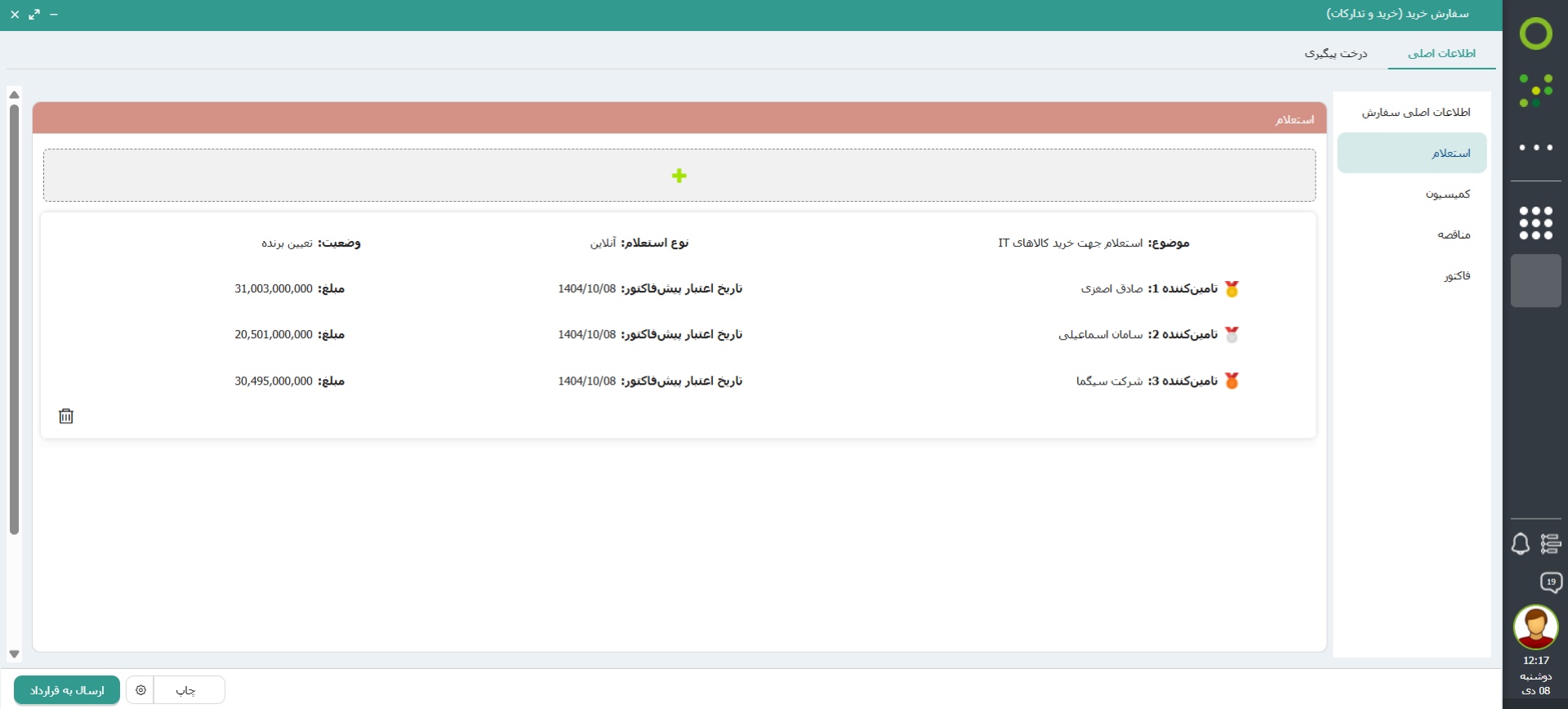1568x709 pixels.
Task: Open chat messages with 19 badge
Action: pyautogui.click(x=1550, y=582)
